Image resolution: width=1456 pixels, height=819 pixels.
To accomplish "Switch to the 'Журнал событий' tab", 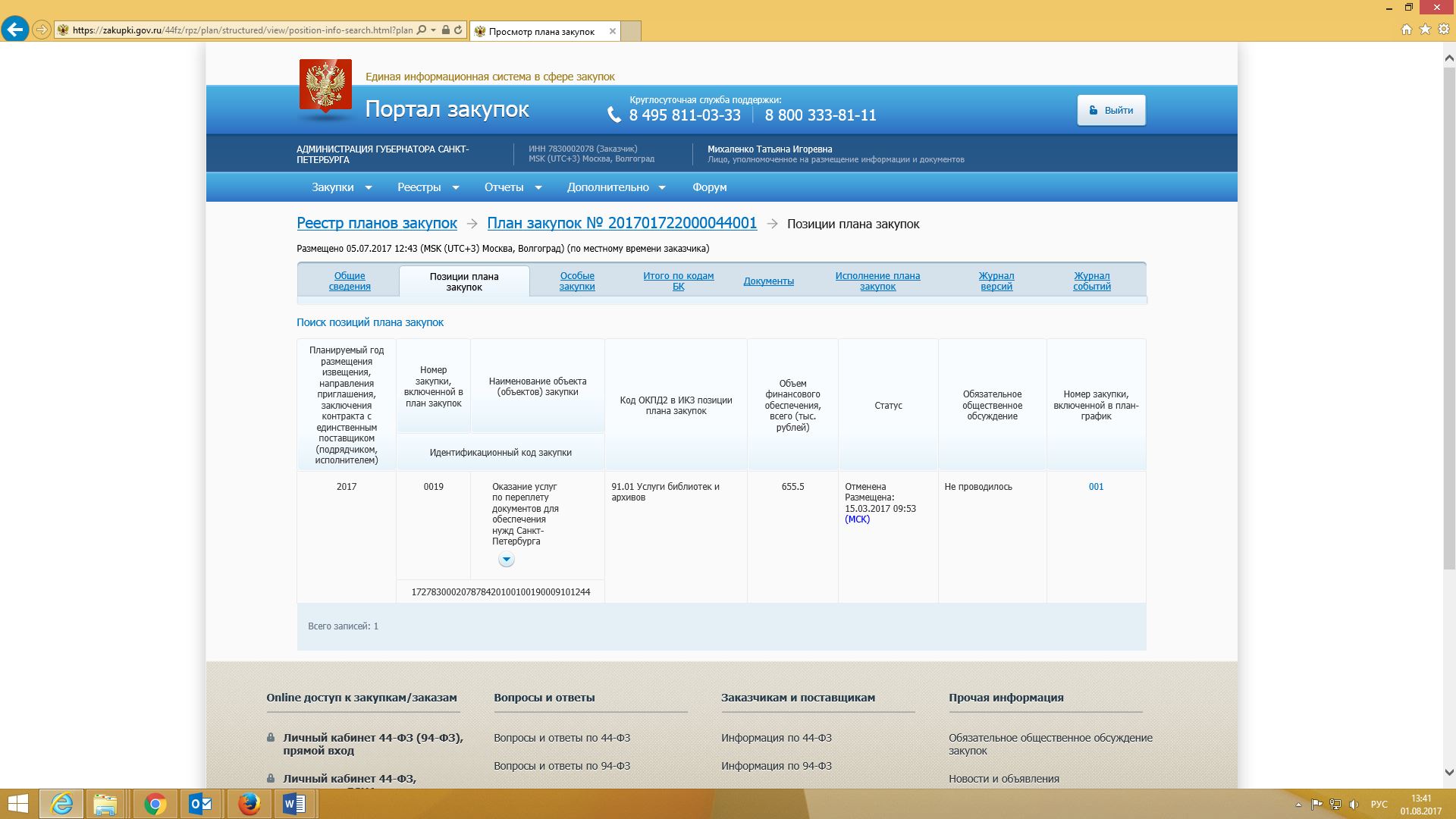I will point(1092,281).
